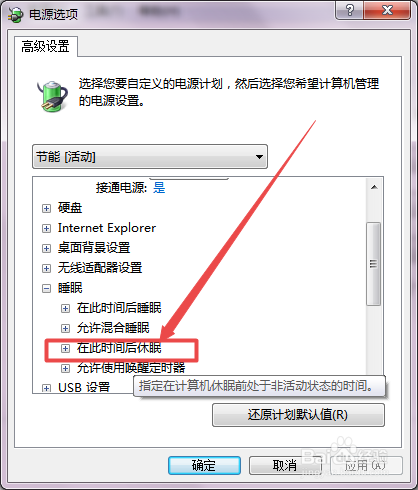Expand 允许使用唤醒定时器 plus icon
Image resolution: width=418 pixels, height=490 pixels.
tap(65, 368)
